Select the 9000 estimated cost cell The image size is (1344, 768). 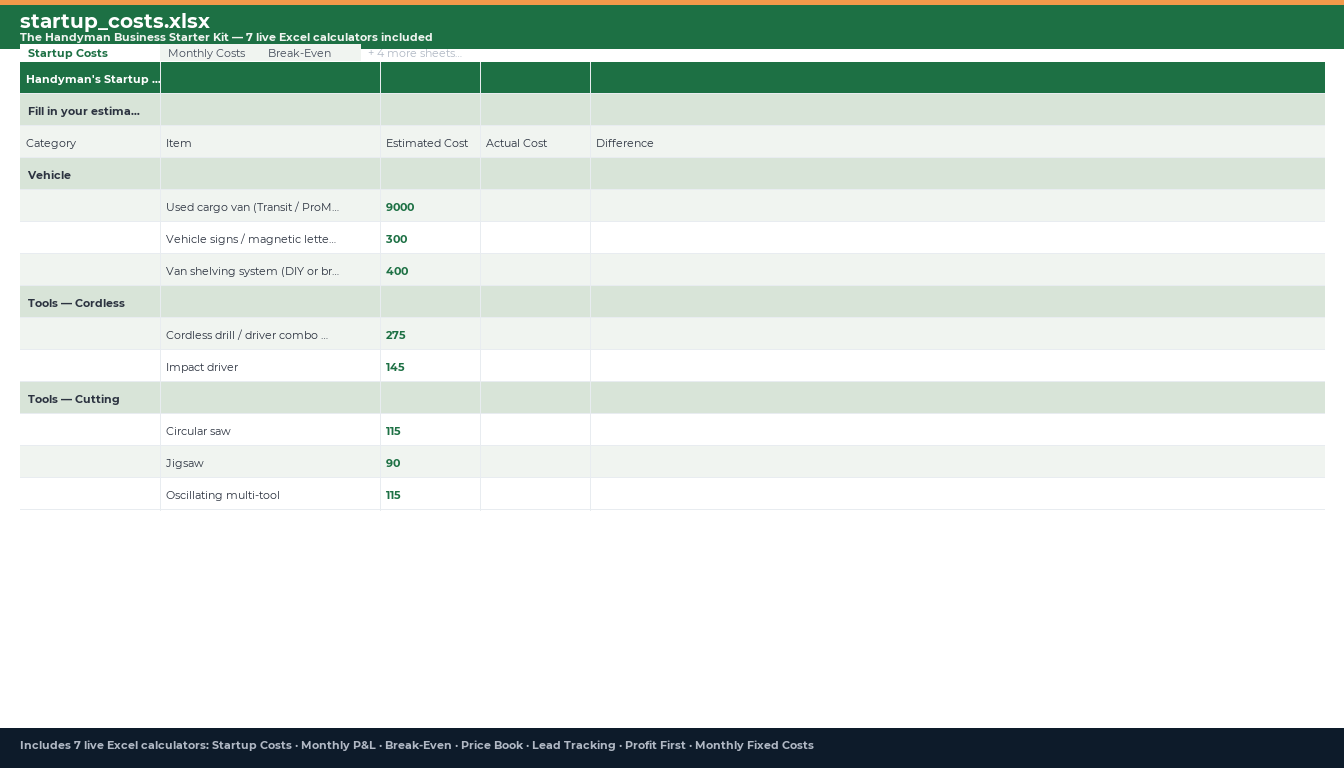point(430,206)
